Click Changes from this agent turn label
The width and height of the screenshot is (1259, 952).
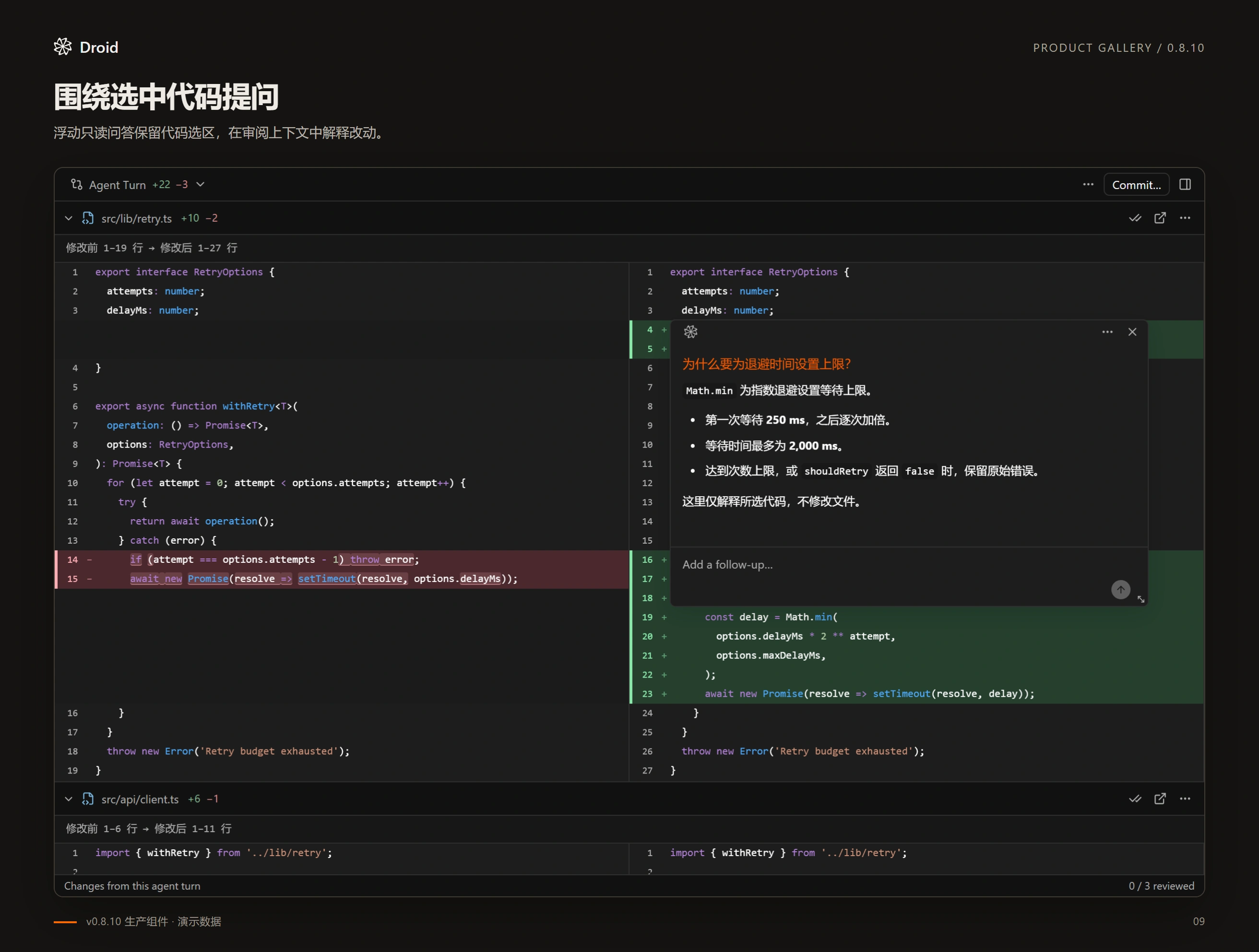click(x=132, y=886)
